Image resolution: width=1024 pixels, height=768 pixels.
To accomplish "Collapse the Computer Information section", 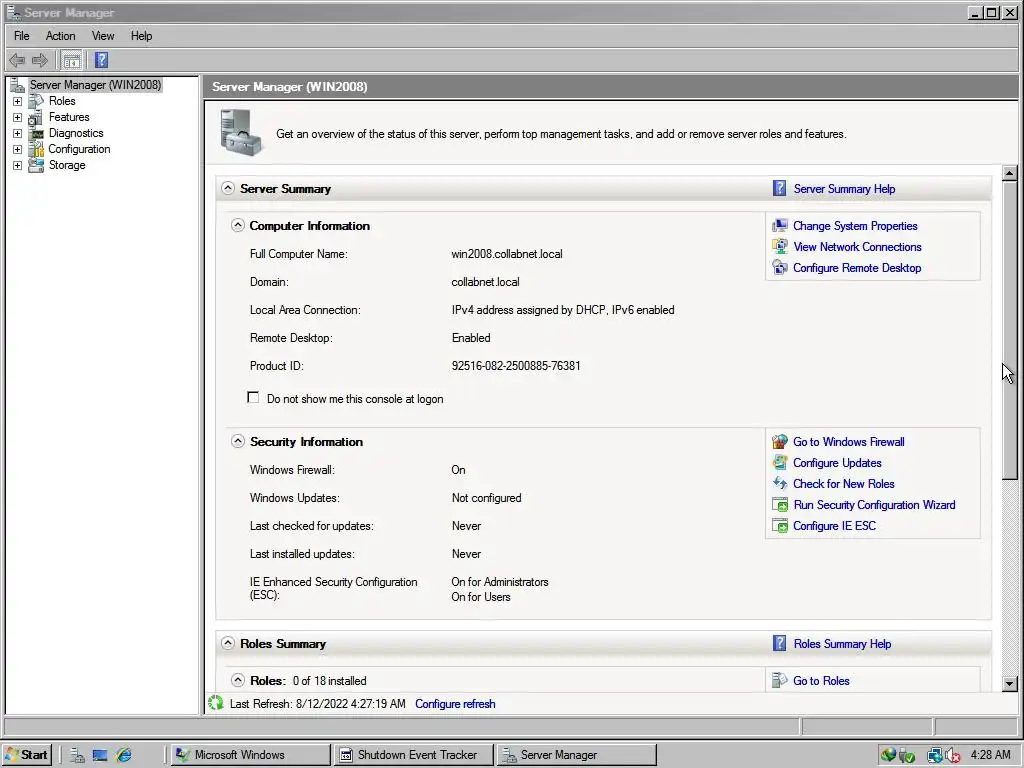I will (238, 225).
